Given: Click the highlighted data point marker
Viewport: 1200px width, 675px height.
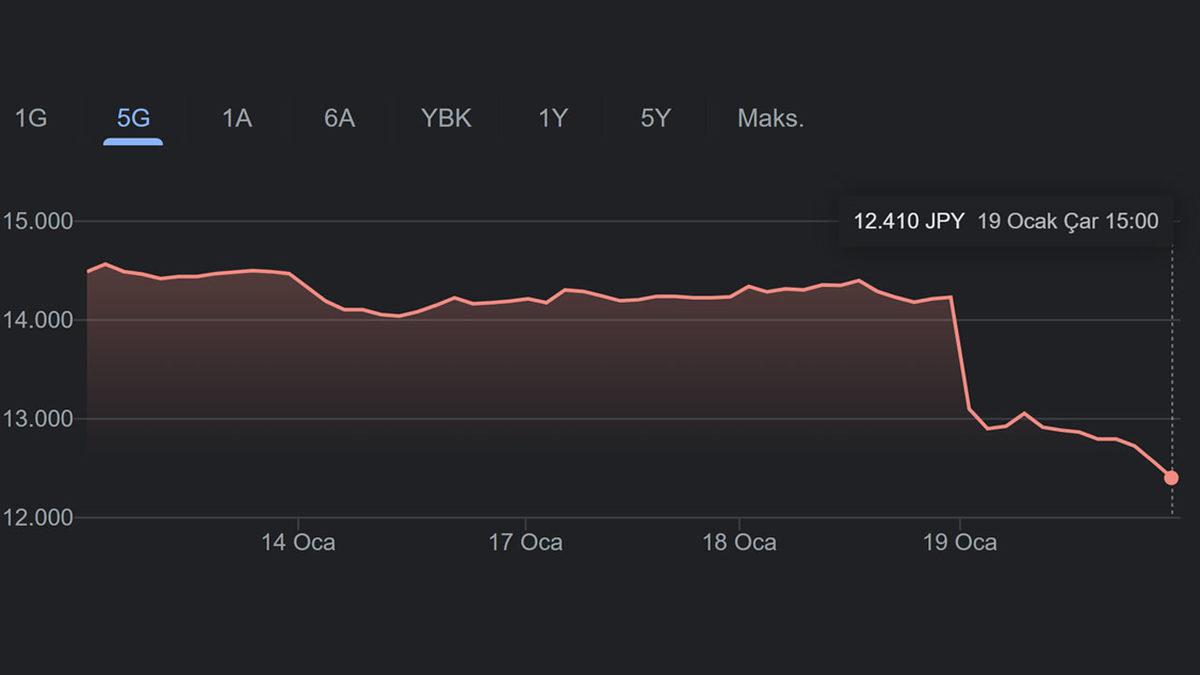Looking at the screenshot, I should (1171, 478).
